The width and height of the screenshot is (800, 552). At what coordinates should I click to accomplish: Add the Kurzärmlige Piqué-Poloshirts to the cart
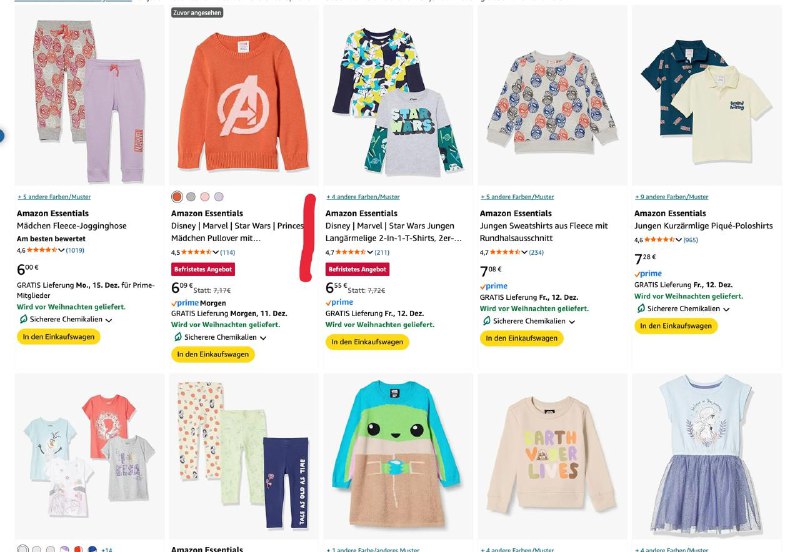click(675, 326)
